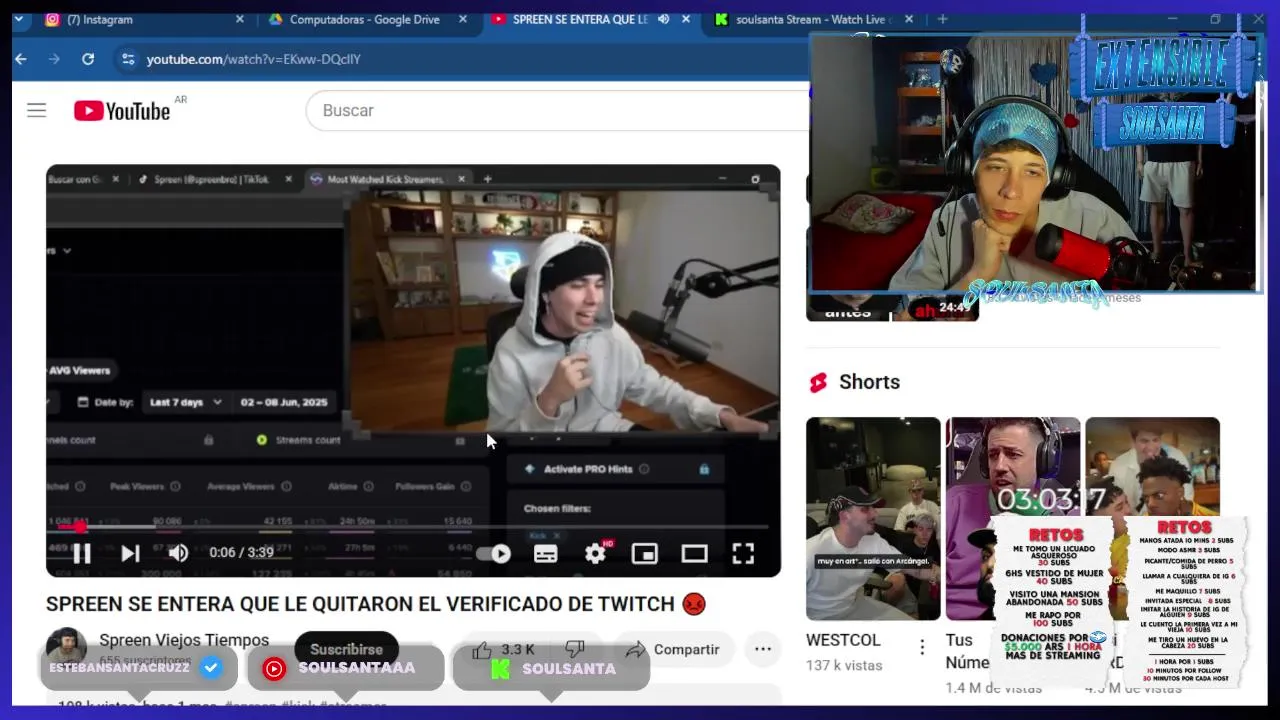The width and height of the screenshot is (1280, 720).
Task: Toggle the autoplay switch
Action: (494, 553)
